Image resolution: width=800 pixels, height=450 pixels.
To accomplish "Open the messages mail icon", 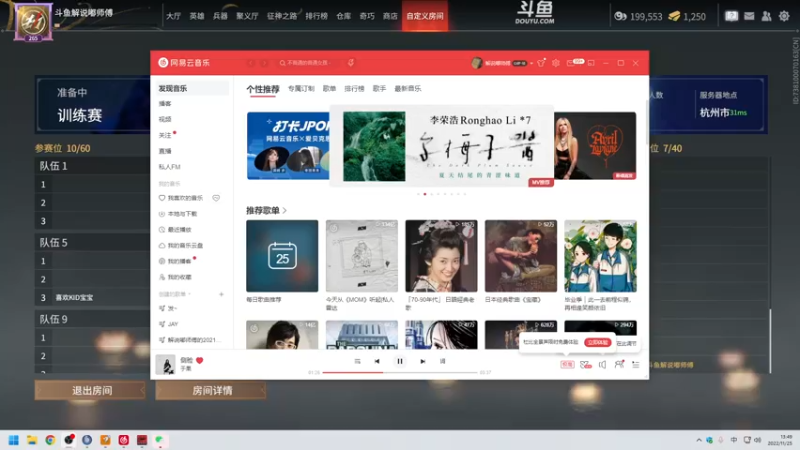I will [571, 63].
